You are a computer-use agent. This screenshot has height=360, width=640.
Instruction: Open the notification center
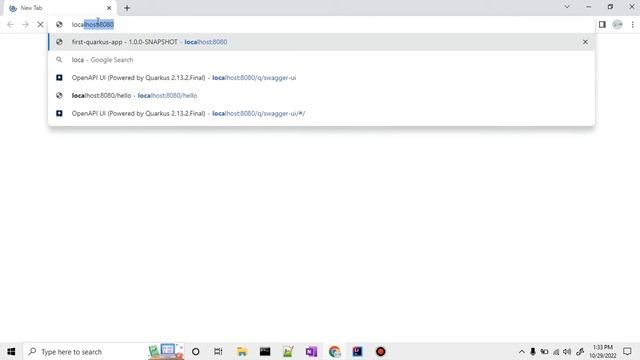627,351
